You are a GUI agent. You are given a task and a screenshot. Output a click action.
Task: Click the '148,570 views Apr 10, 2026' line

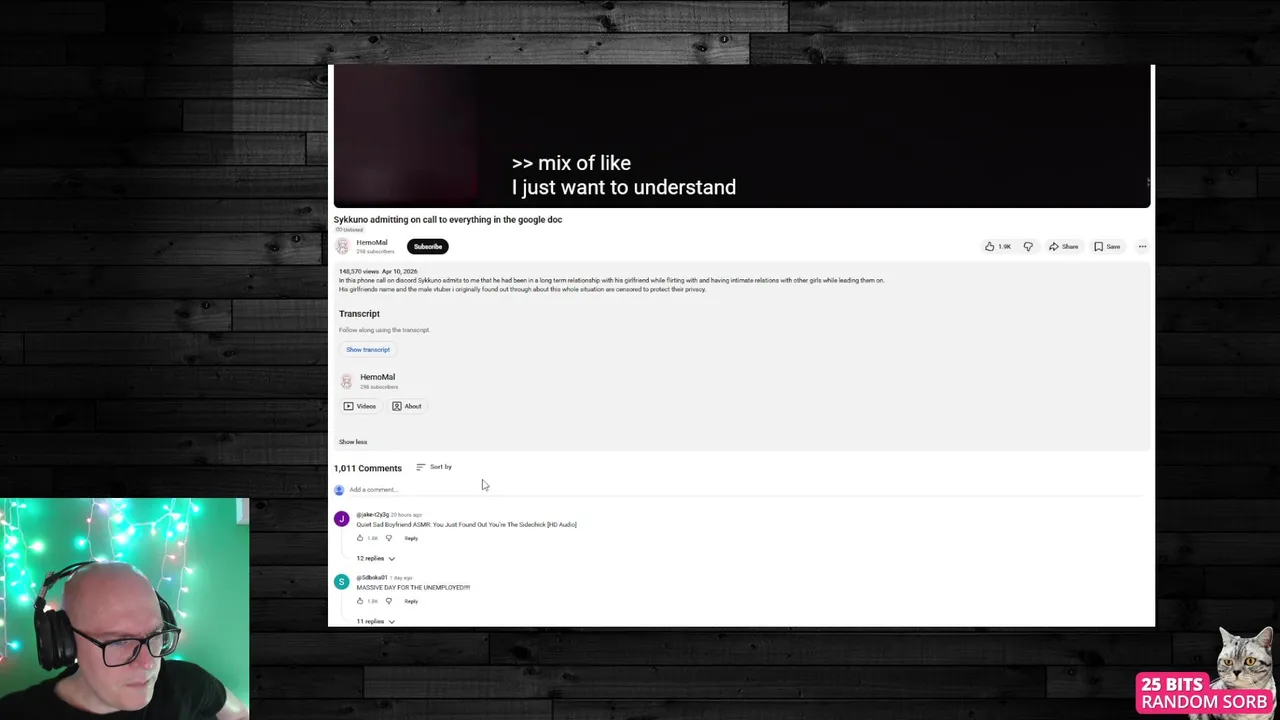click(x=378, y=272)
